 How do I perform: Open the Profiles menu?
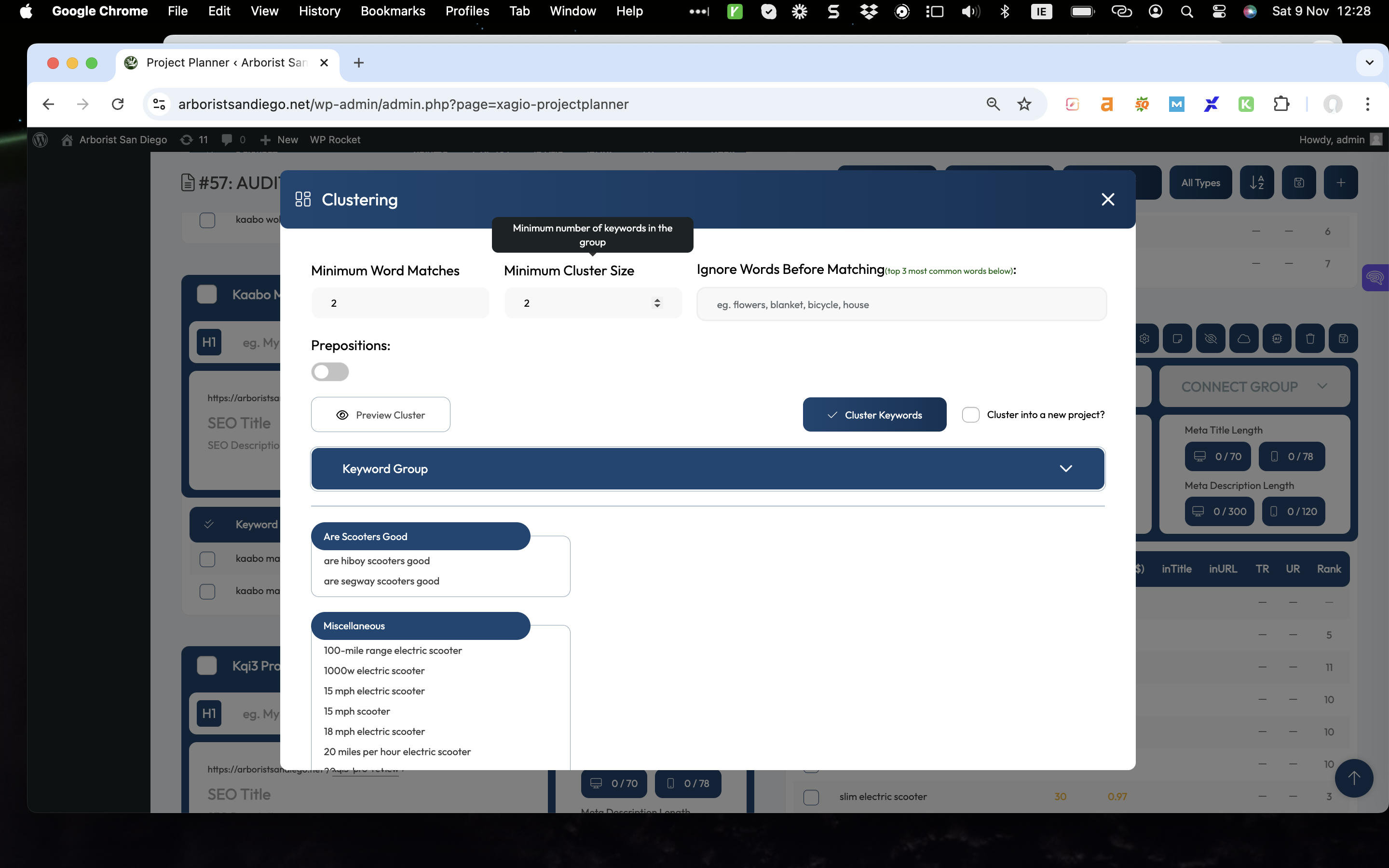(467, 11)
